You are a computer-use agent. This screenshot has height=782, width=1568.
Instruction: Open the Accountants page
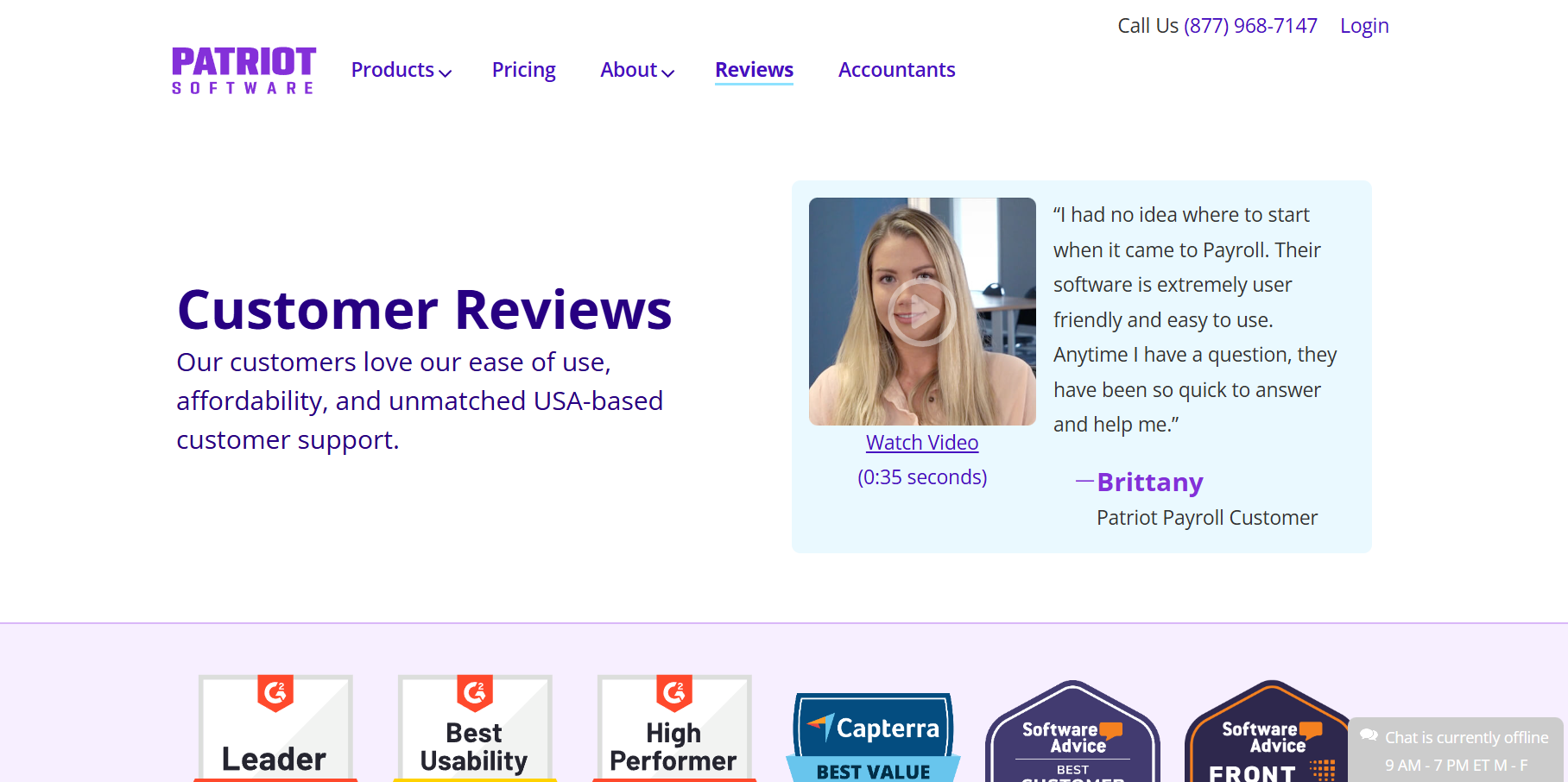tap(896, 70)
